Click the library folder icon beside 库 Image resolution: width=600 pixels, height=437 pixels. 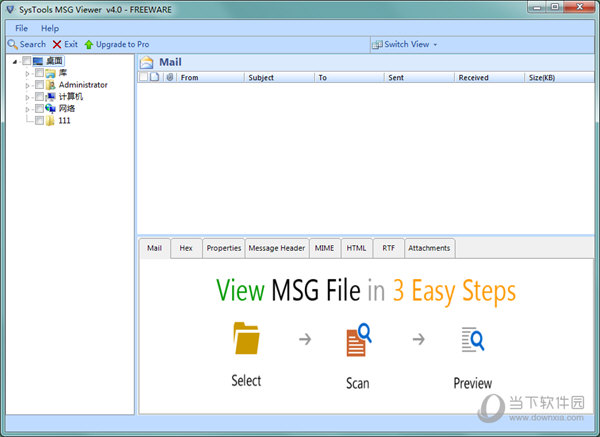coord(51,73)
